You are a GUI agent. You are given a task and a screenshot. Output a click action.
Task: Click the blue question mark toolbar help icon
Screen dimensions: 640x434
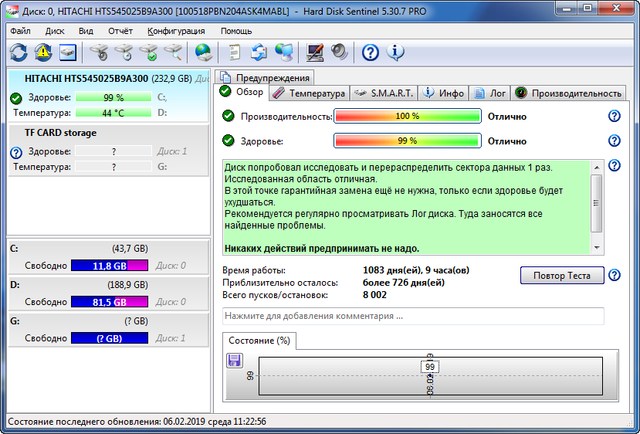click(x=370, y=52)
